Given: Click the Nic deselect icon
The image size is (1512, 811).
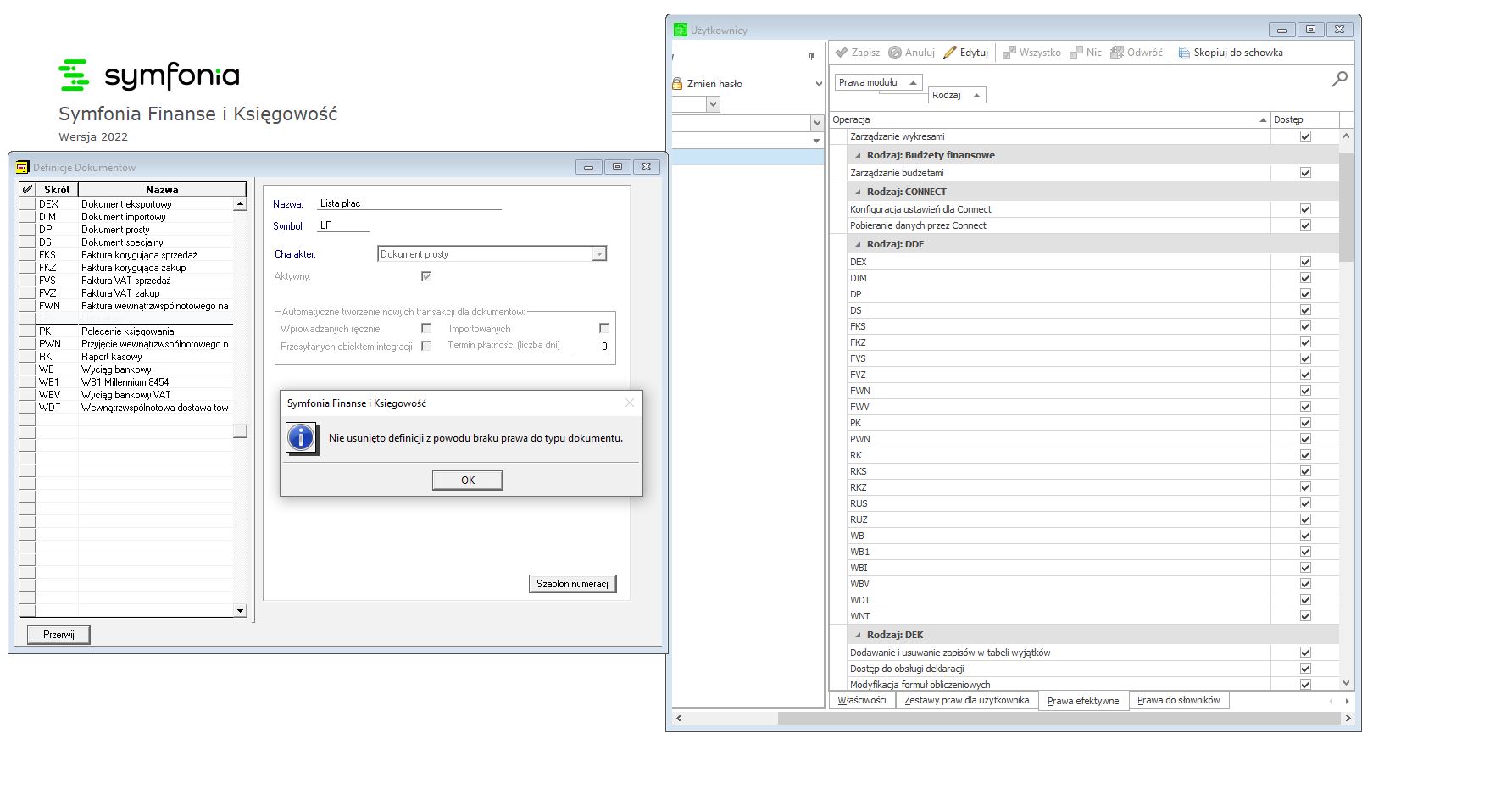Looking at the screenshot, I should pos(1076,53).
